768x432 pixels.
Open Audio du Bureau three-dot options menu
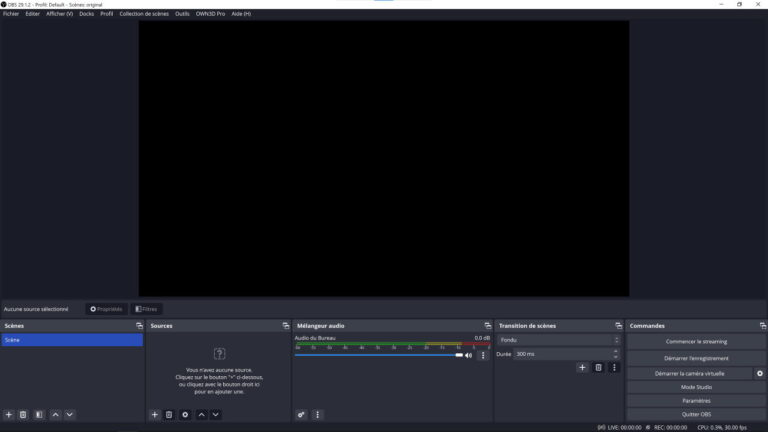tap(483, 355)
